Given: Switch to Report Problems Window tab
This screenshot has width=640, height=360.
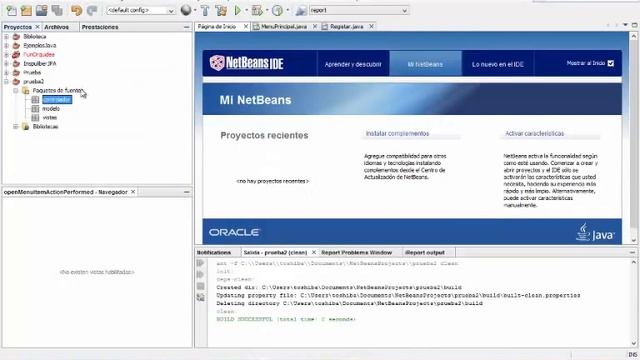Looking at the screenshot, I should 356,253.
